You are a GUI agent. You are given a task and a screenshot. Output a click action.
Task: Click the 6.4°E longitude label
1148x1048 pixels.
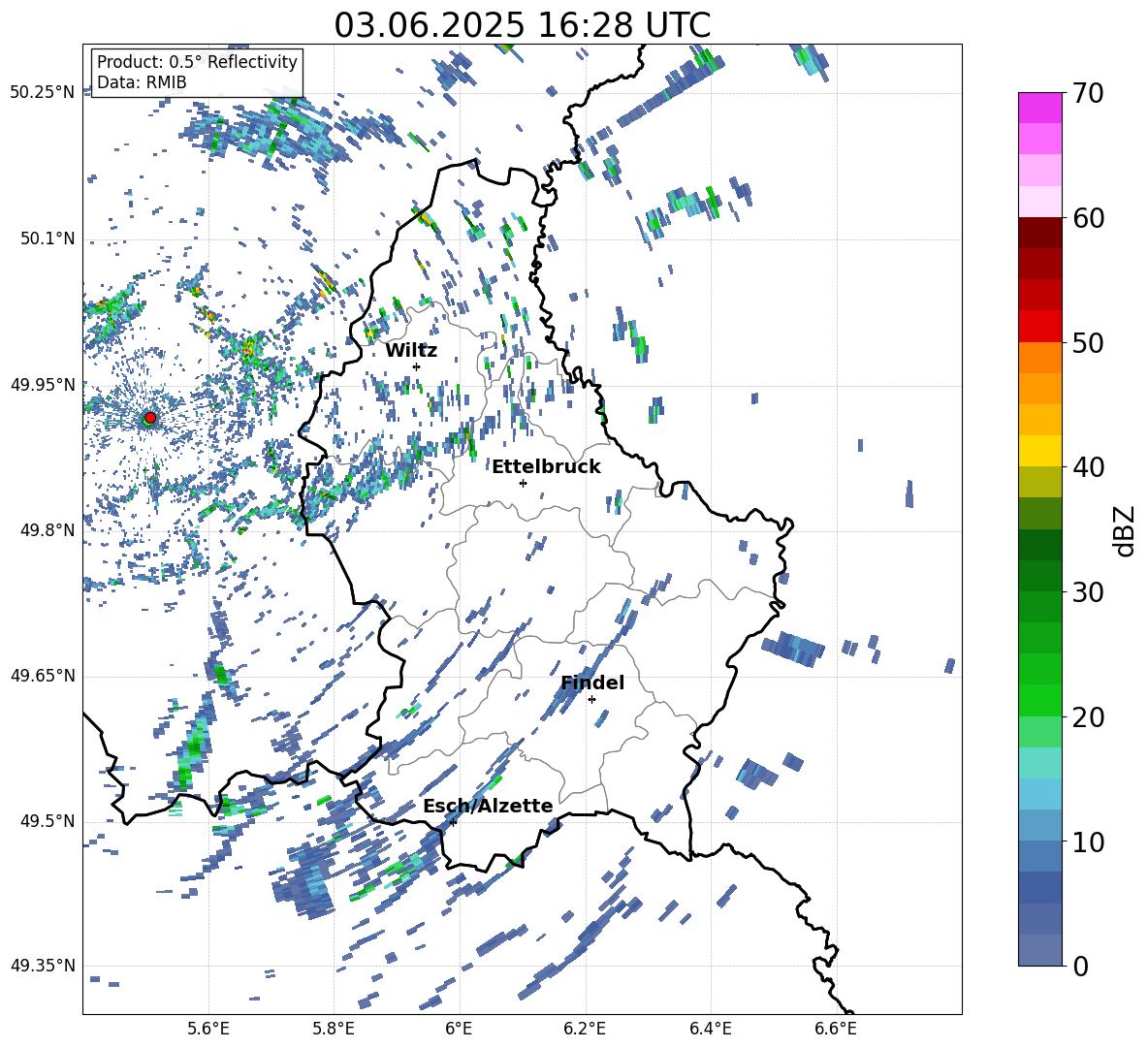(710, 1029)
